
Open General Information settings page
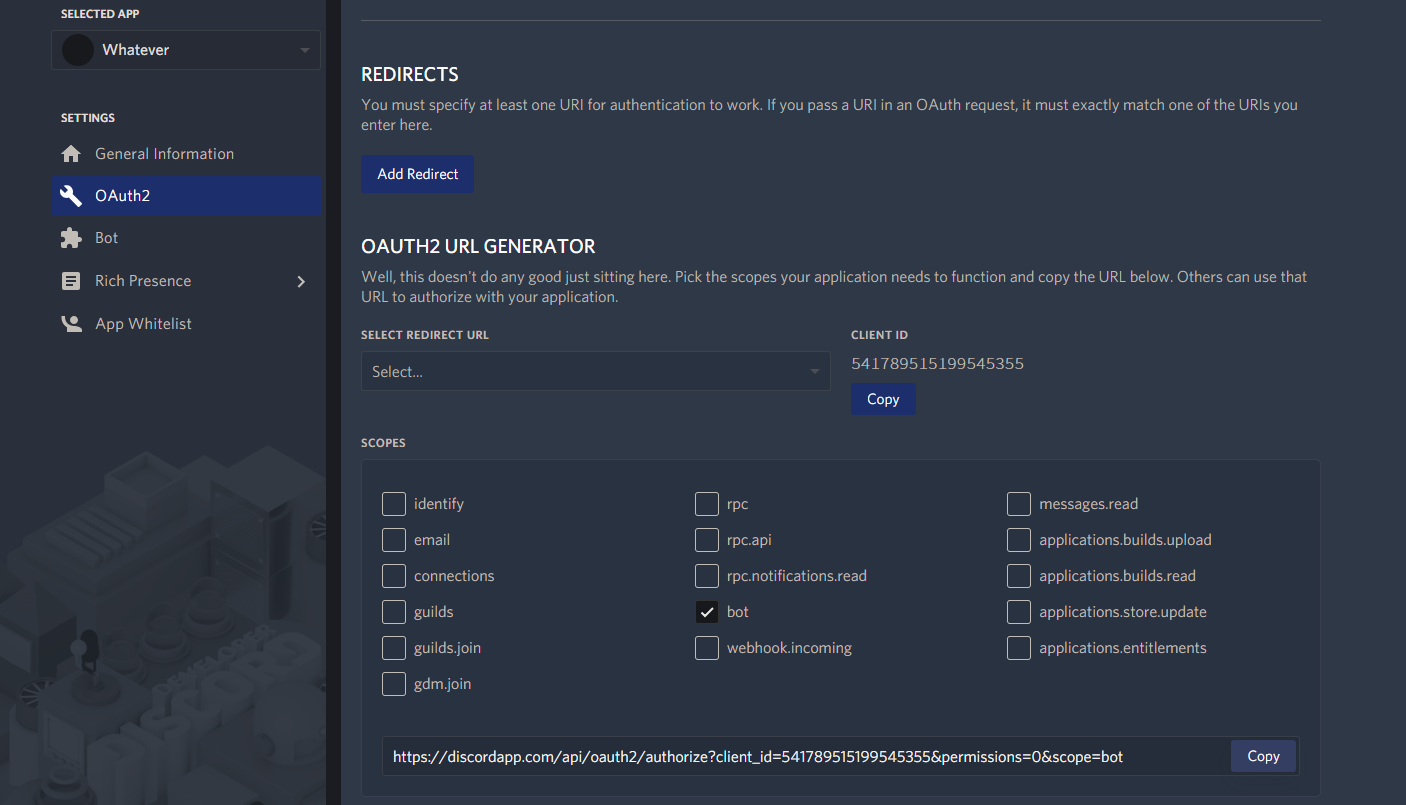186,154
